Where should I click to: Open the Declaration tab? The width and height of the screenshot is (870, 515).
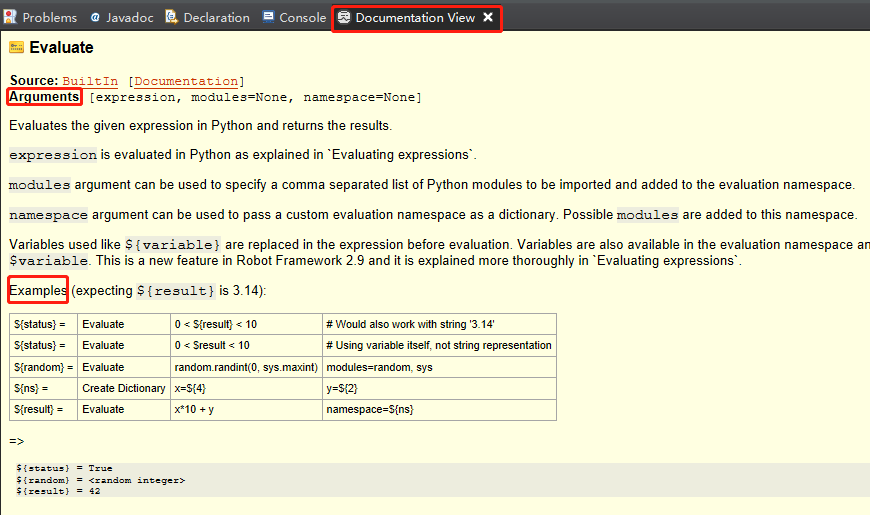208,17
